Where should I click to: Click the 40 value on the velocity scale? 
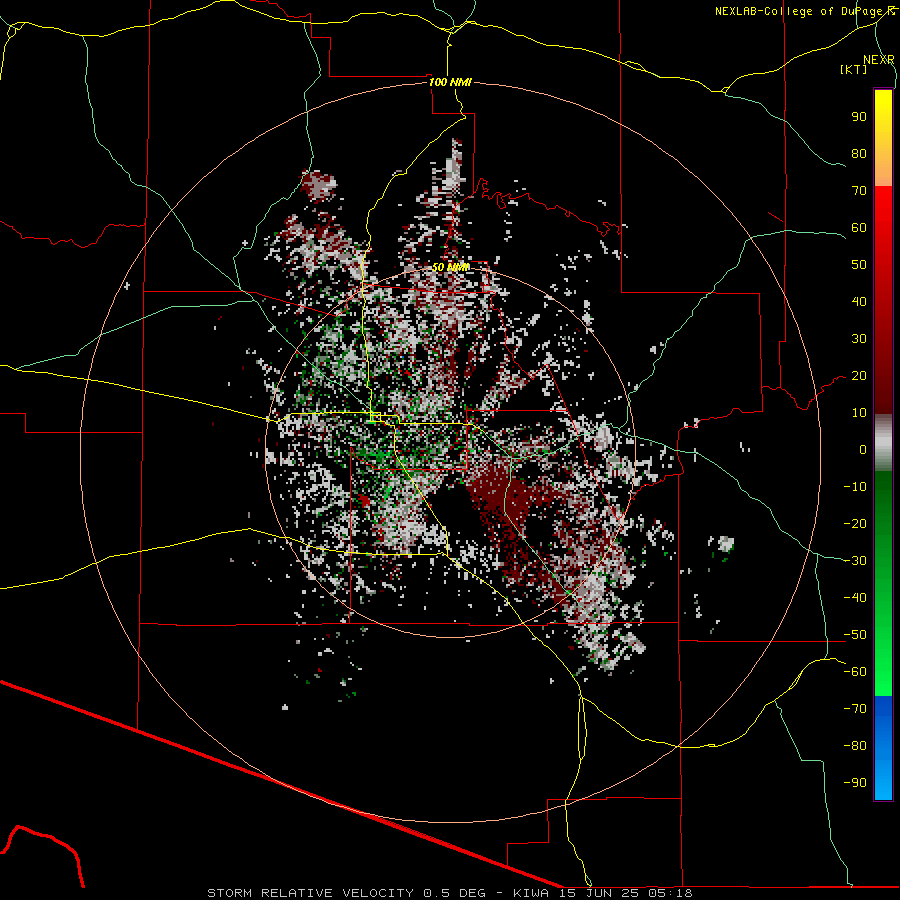pyautogui.click(x=859, y=302)
